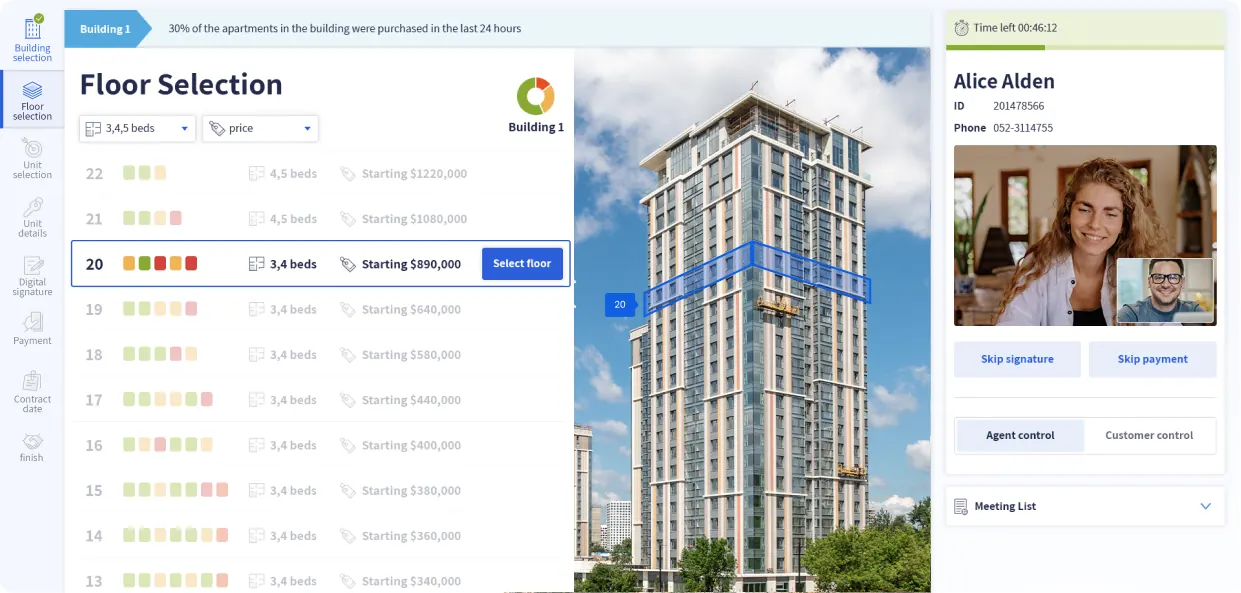Click the Alice Alden name heading
Image resolution: width=1241 pixels, height=593 pixels.
[1004, 82]
